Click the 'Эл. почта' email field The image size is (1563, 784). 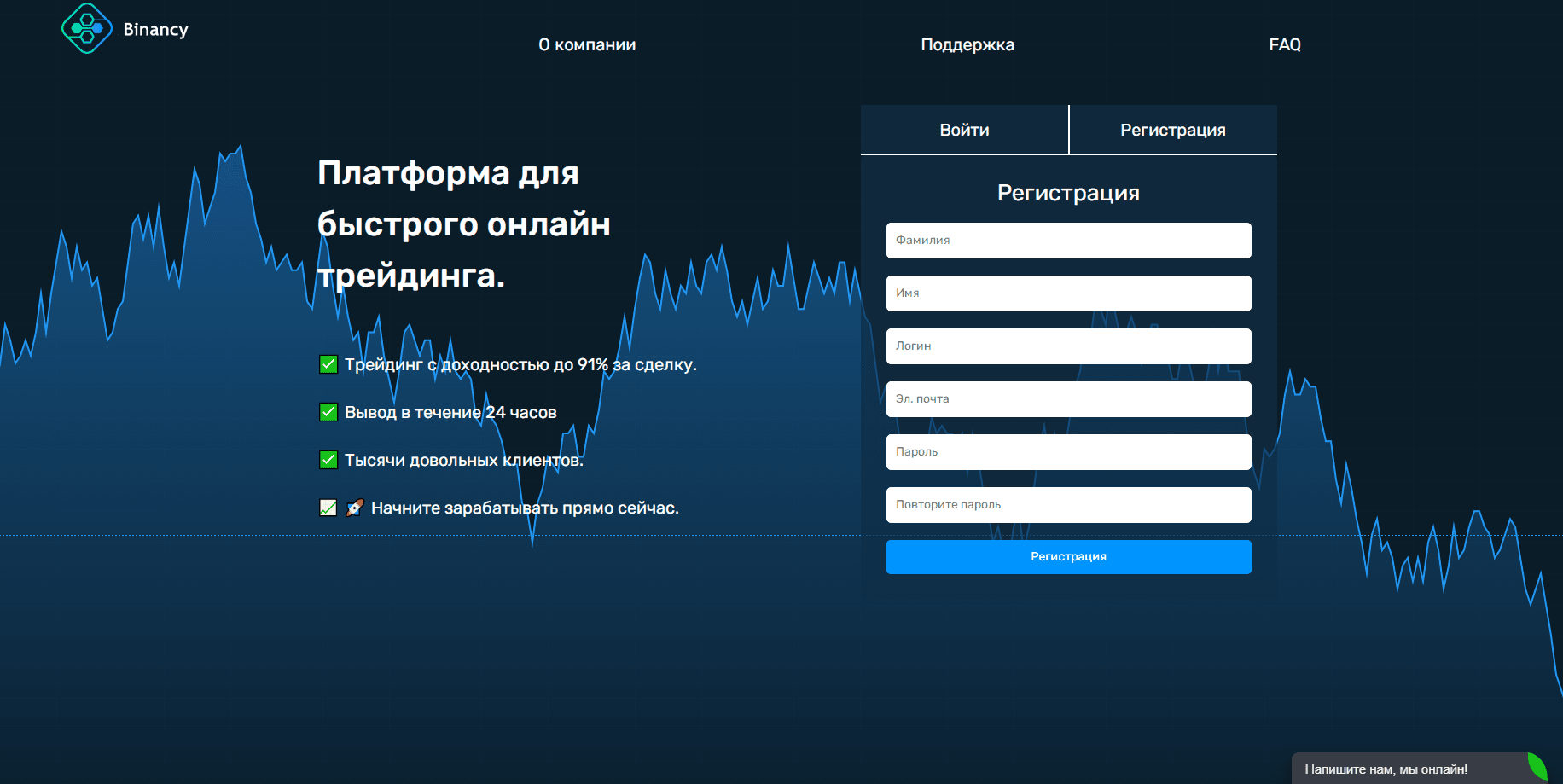(1068, 399)
